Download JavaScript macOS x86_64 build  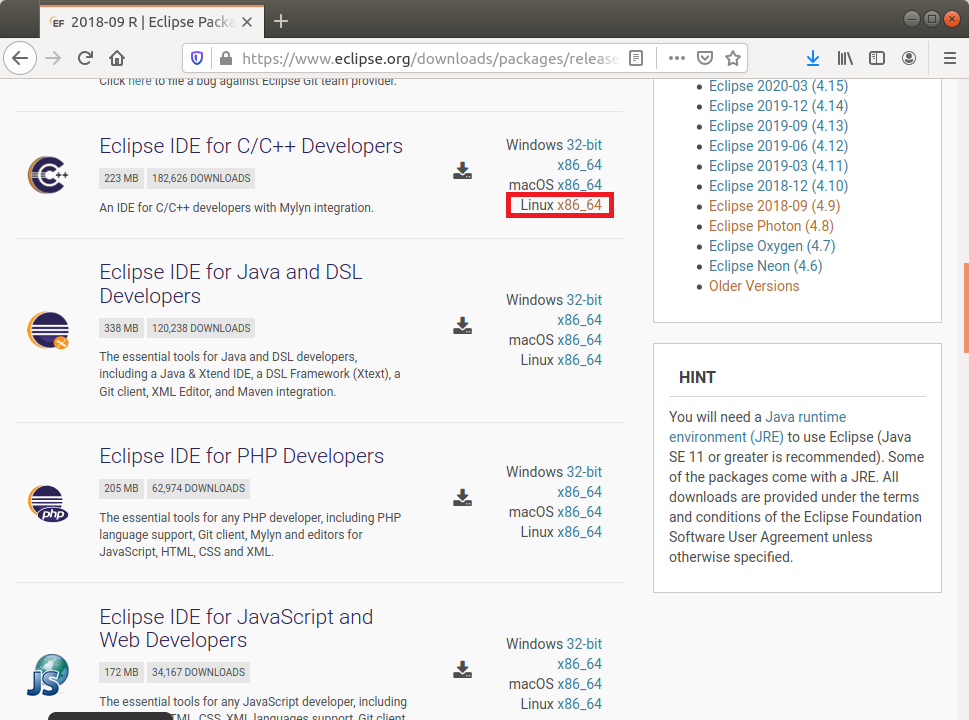[x=579, y=684]
